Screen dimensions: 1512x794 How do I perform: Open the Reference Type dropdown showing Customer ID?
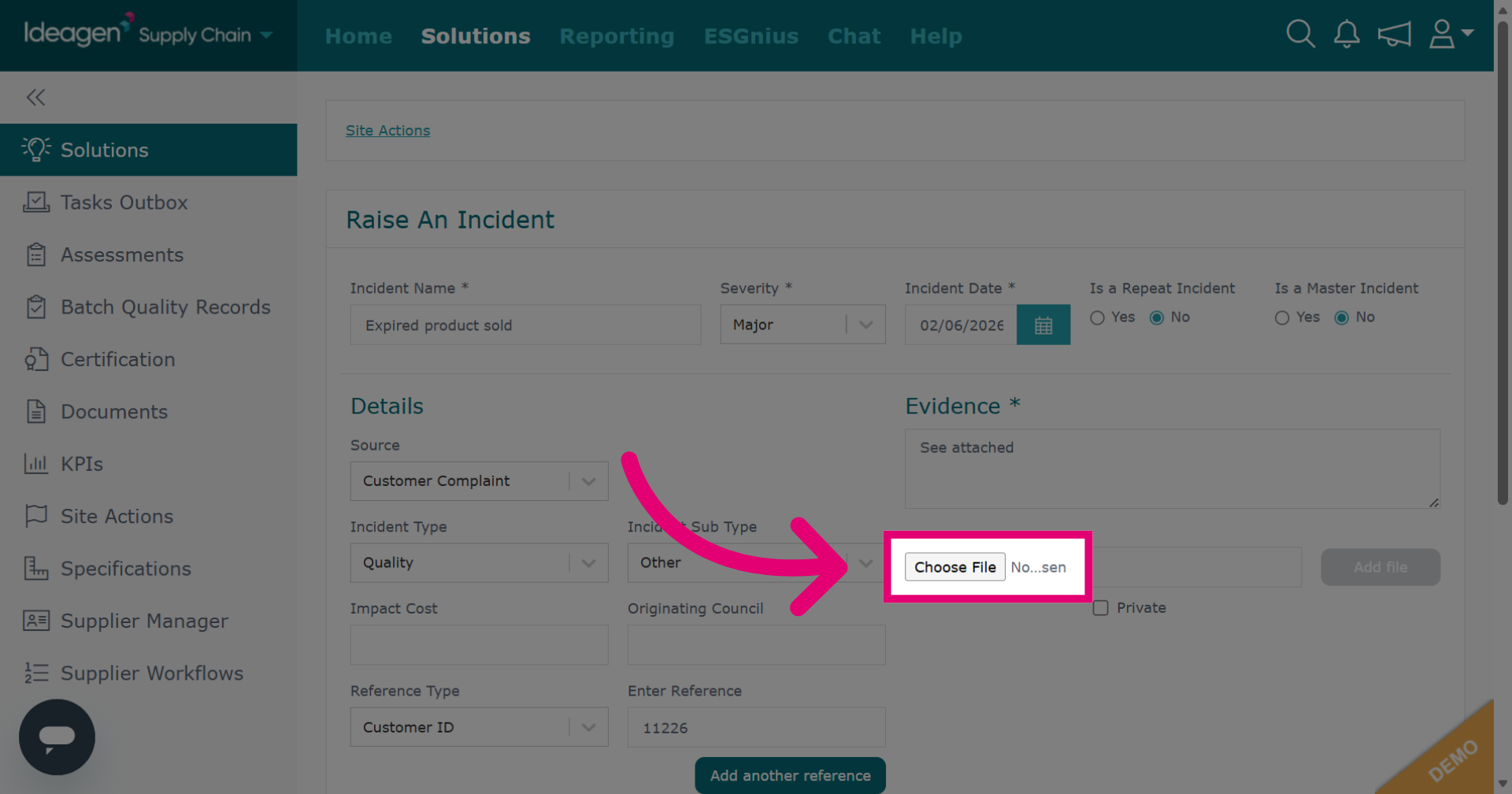pyautogui.click(x=479, y=727)
